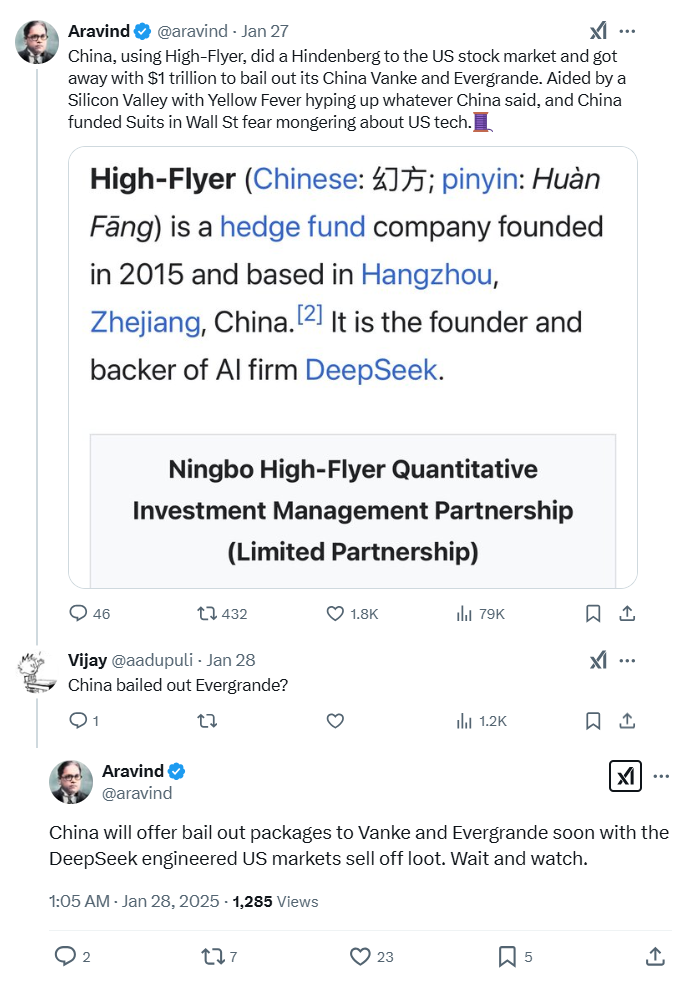The height and width of the screenshot is (987, 697).
Task: Open Aravind's profile picture on top tweet
Action: click(x=35, y=41)
